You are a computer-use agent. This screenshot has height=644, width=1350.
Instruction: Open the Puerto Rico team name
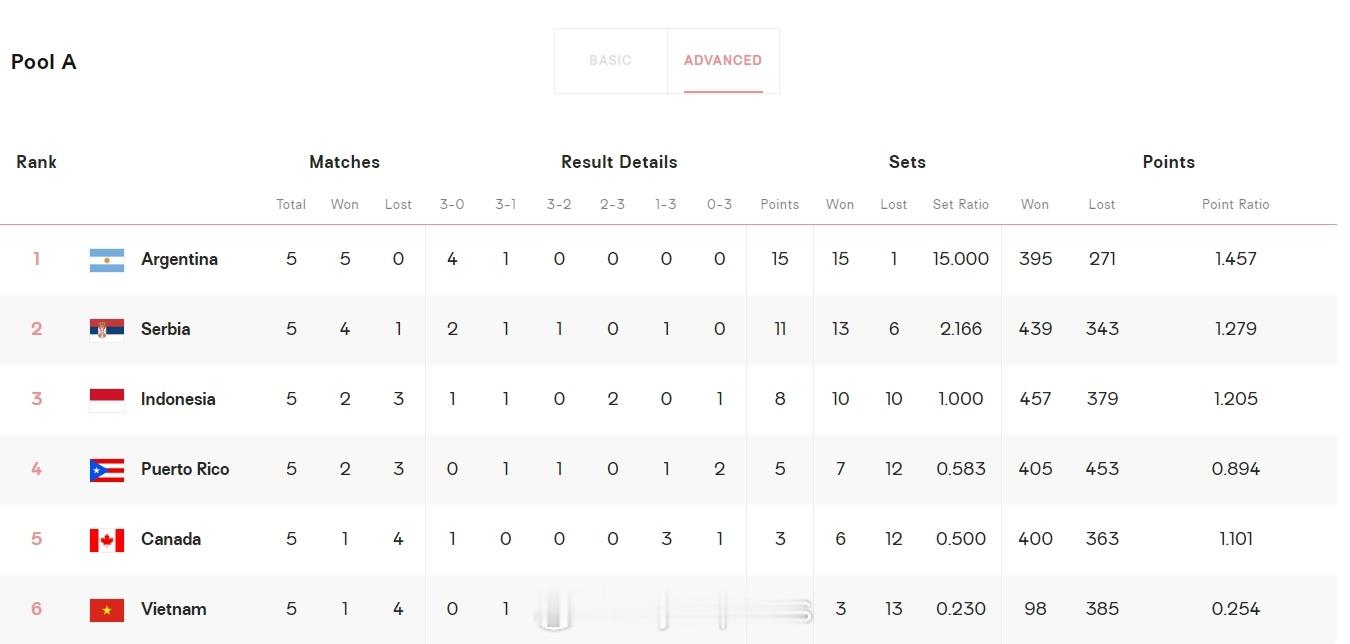[x=185, y=469]
